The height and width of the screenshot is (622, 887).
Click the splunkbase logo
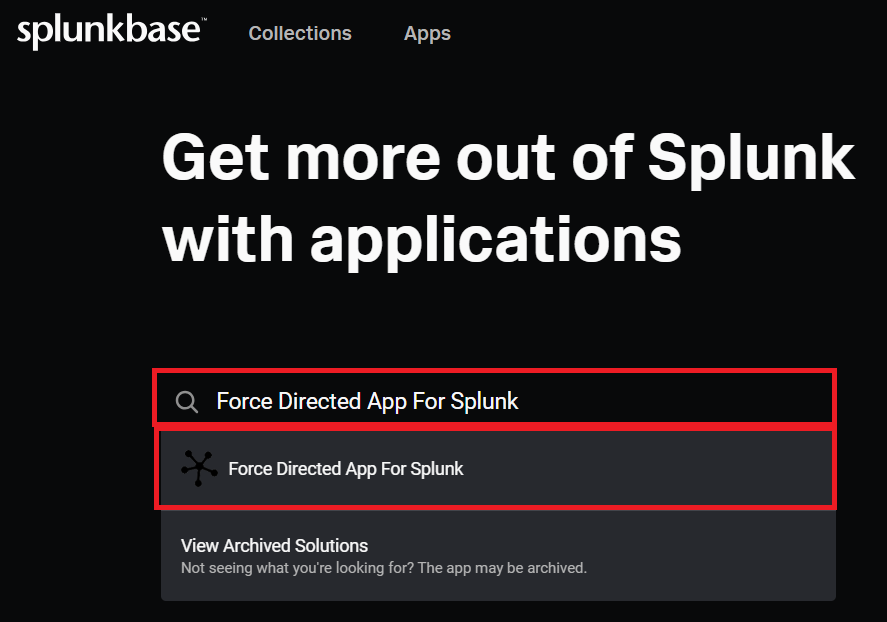[108, 33]
